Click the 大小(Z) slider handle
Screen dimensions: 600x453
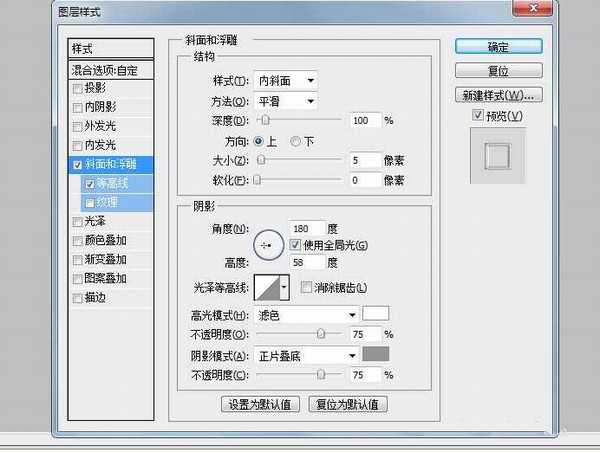tap(261, 160)
